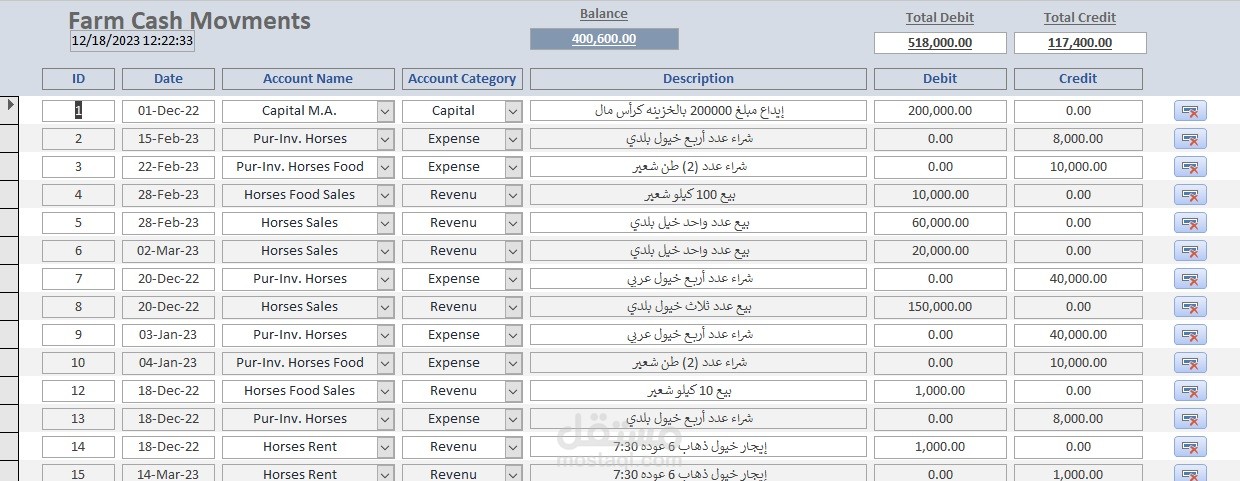Viewport: 1240px width, 481px height.
Task: Click the Date column header
Action: [x=168, y=79]
